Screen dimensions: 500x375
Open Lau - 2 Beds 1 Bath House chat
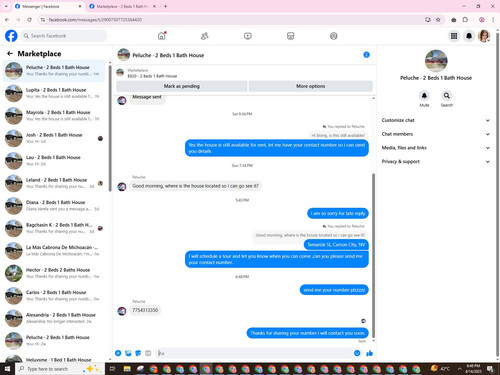click(x=54, y=160)
